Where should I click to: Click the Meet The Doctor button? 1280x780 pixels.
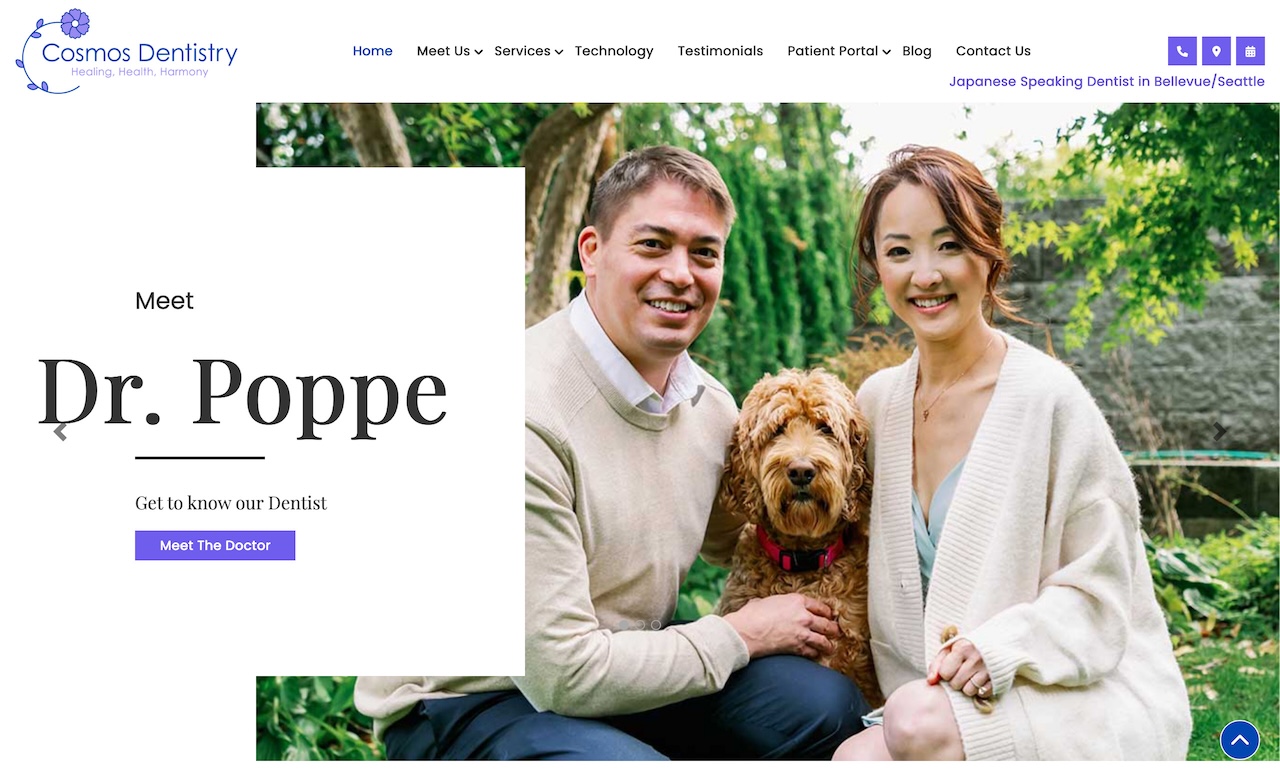(215, 545)
